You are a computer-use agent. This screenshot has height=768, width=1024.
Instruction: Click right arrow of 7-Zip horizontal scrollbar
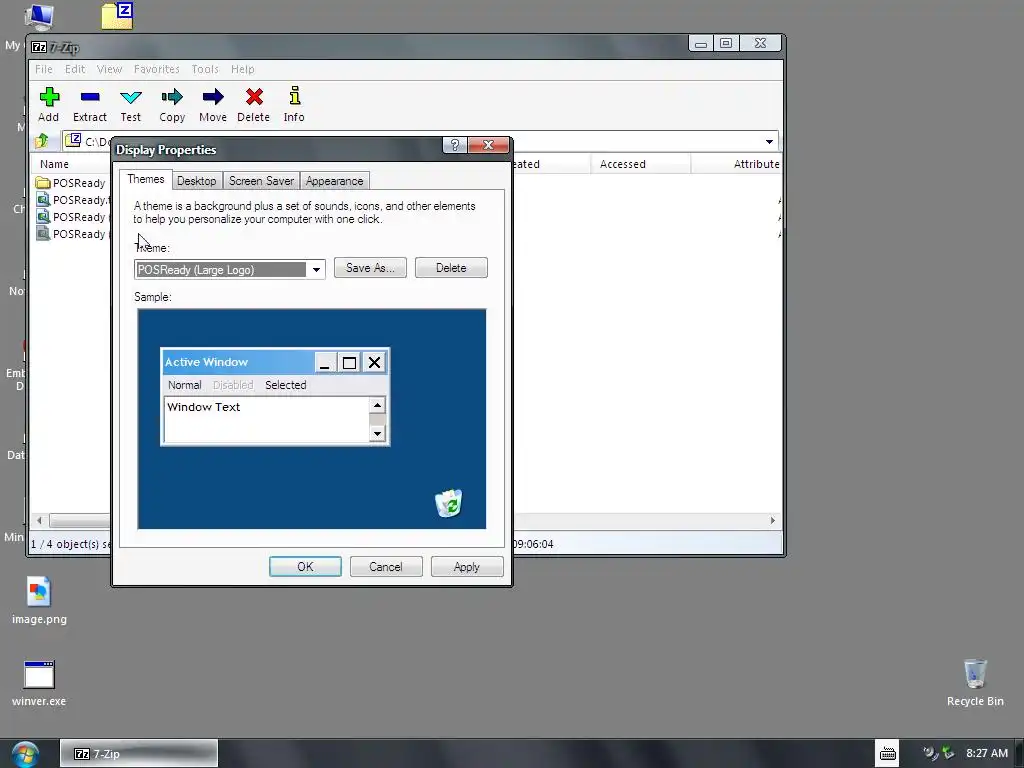(773, 520)
